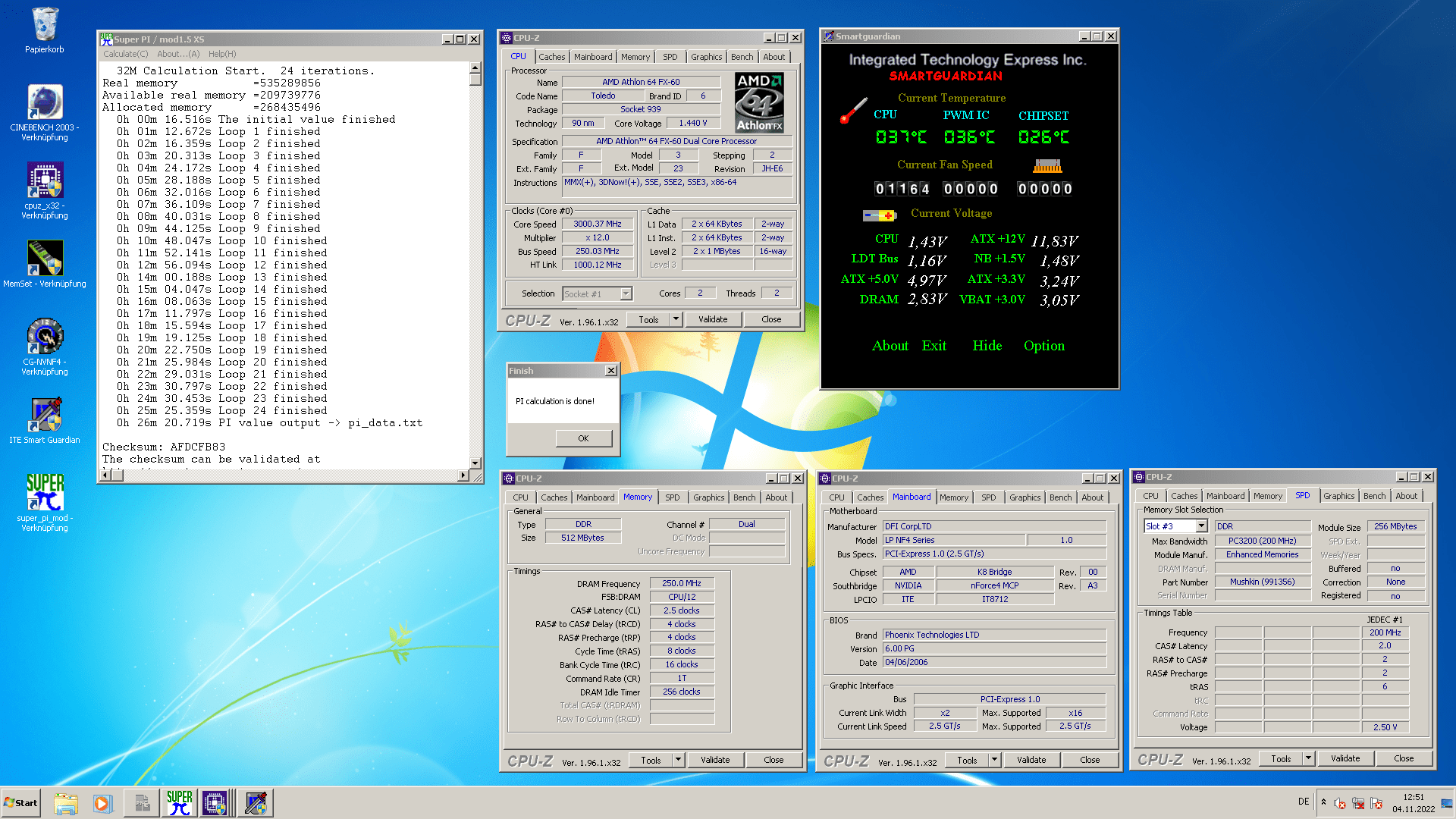1456x819 pixels.
Task: Click the clock and date in system tray
Action: pos(1414,803)
